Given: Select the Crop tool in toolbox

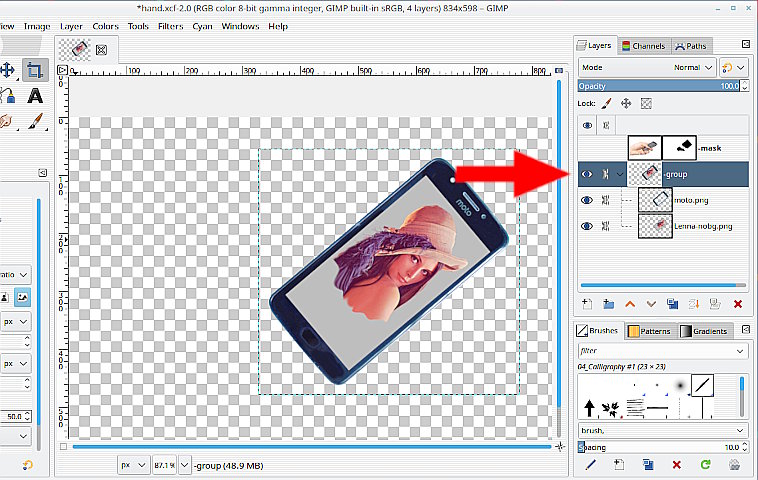Looking at the screenshot, I should [35, 70].
